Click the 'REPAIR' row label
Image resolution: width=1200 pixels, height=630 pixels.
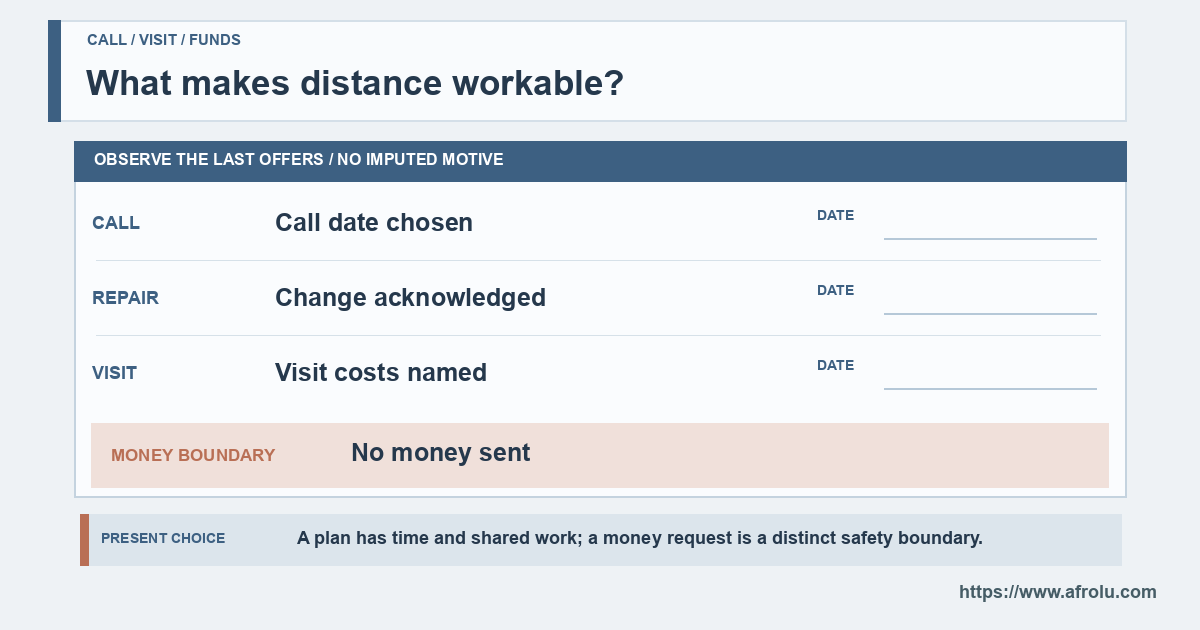click(126, 298)
